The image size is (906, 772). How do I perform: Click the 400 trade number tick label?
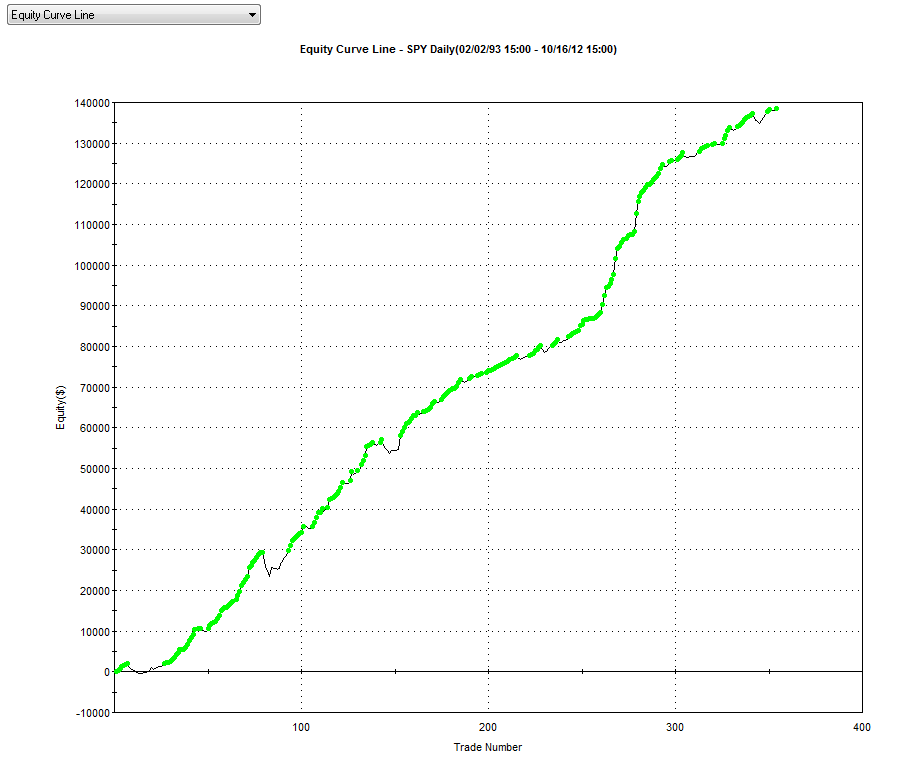coord(862,728)
